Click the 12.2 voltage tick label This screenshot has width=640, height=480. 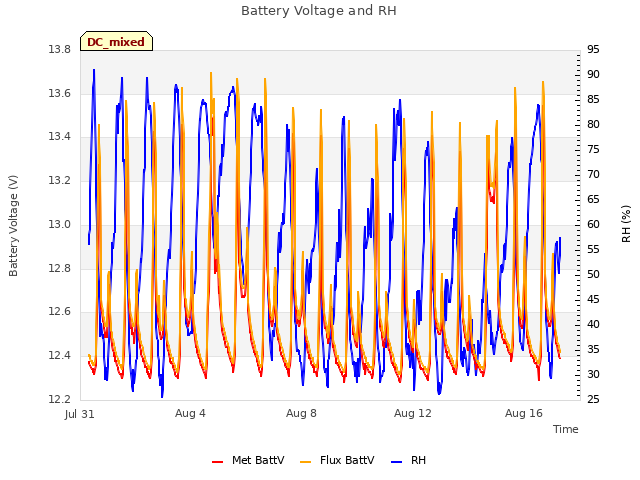click(60, 399)
